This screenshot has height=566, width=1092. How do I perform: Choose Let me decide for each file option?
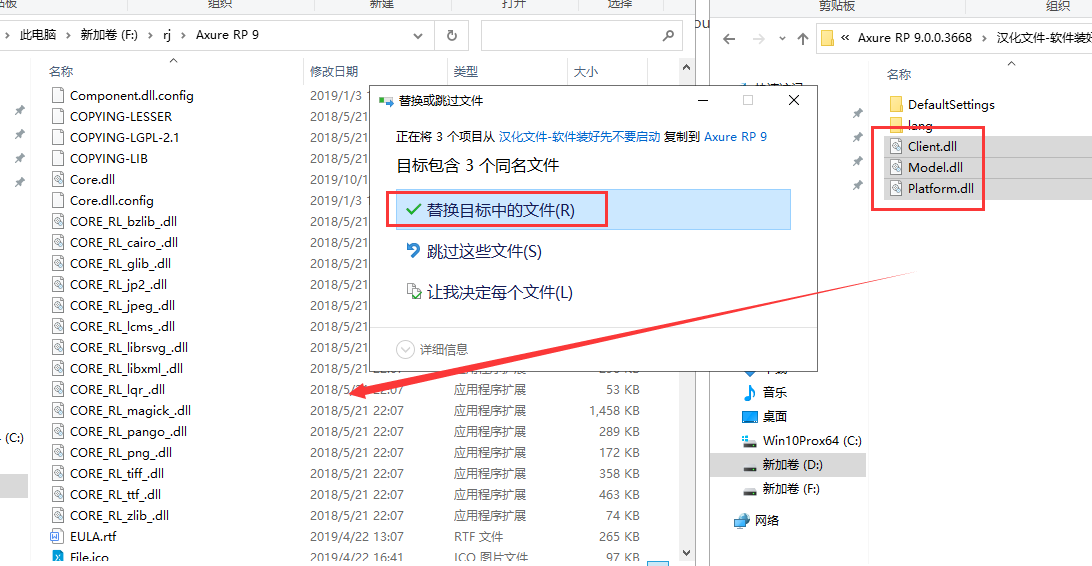tap(490, 292)
